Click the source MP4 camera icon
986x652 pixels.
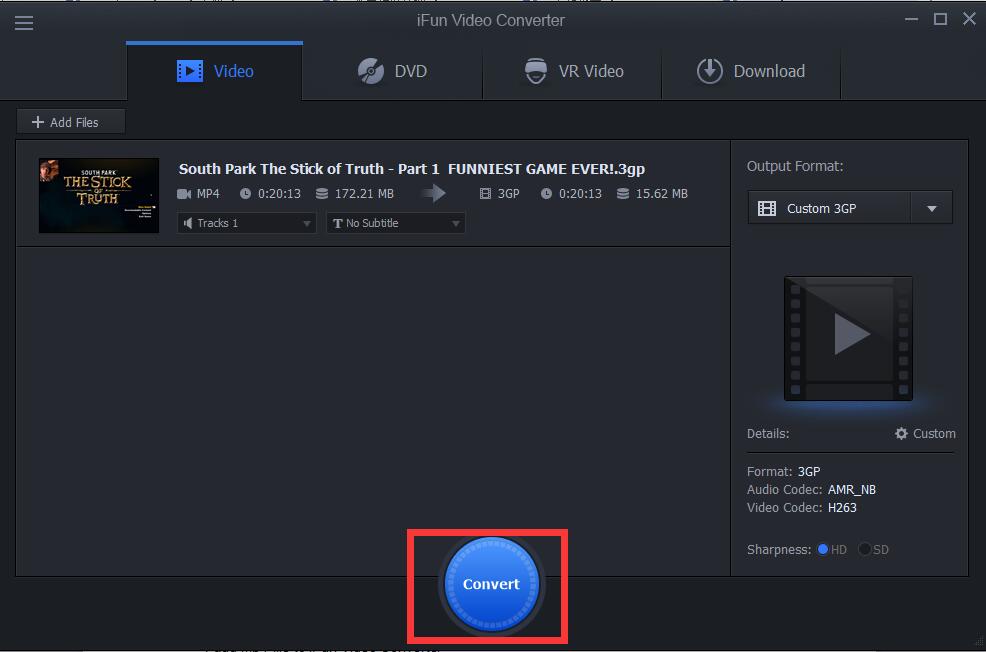pos(184,194)
